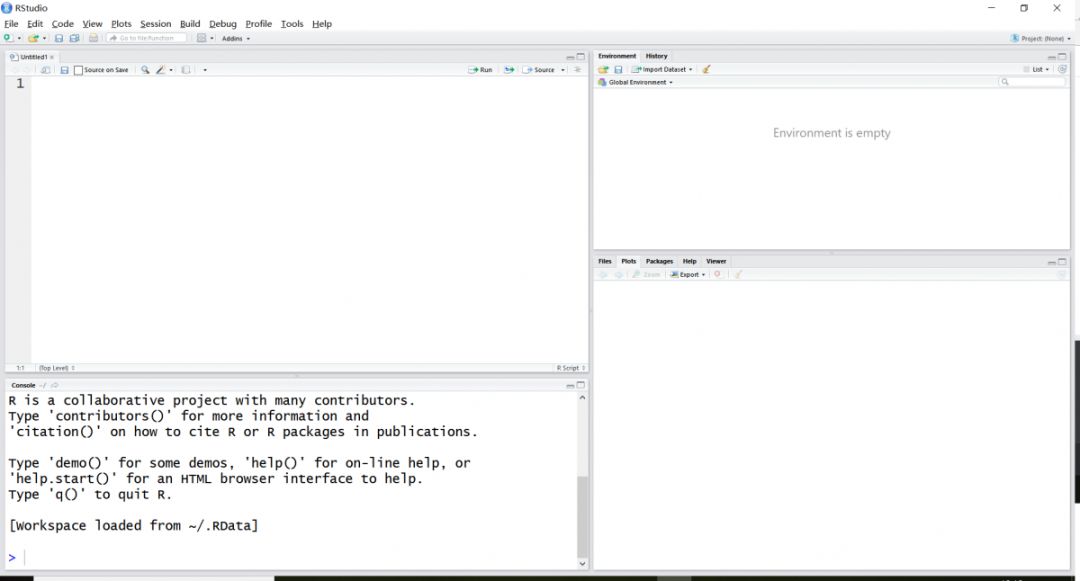Image resolution: width=1080 pixels, height=581 pixels.
Task: Switch to the Files tab
Action: (x=605, y=261)
